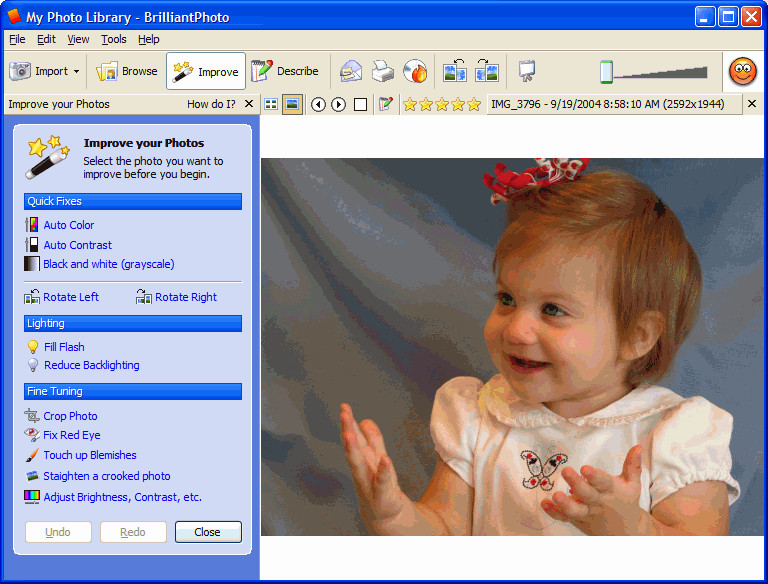This screenshot has height=584, width=768.
Task: Switch to thumbnail grid view
Action: 271,104
